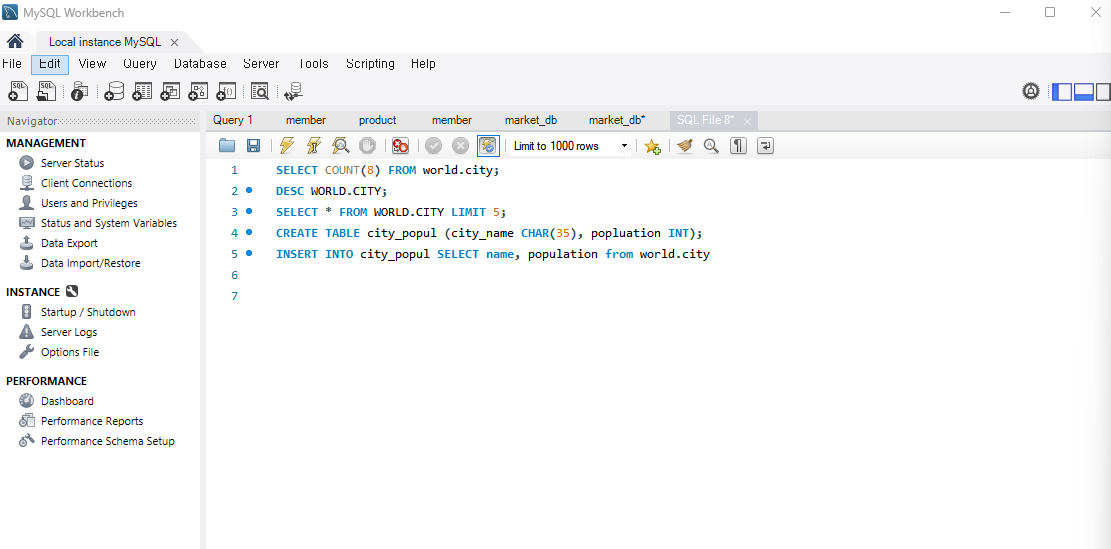Open Workbench preferences gear icon
Viewport: 1111px width, 549px height.
(x=1030, y=91)
